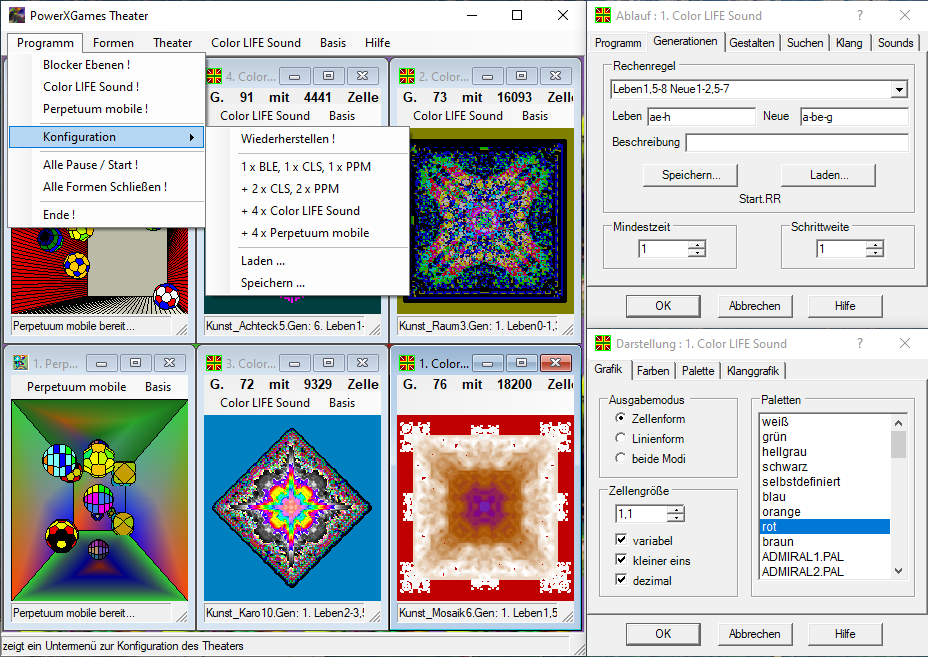
Task: Select the blau palette entry
Action: tap(824, 497)
